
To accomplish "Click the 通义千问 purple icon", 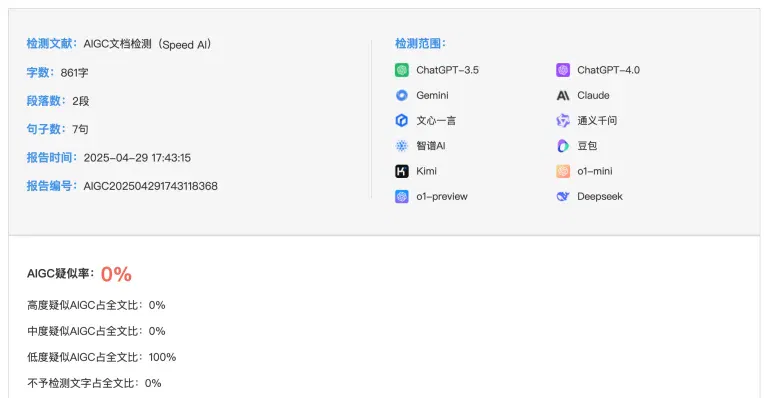I will [x=563, y=120].
